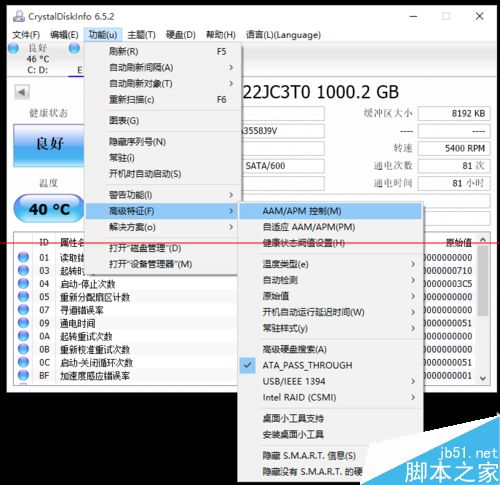Click status orb for attribute 09 通电时间

tap(23, 323)
